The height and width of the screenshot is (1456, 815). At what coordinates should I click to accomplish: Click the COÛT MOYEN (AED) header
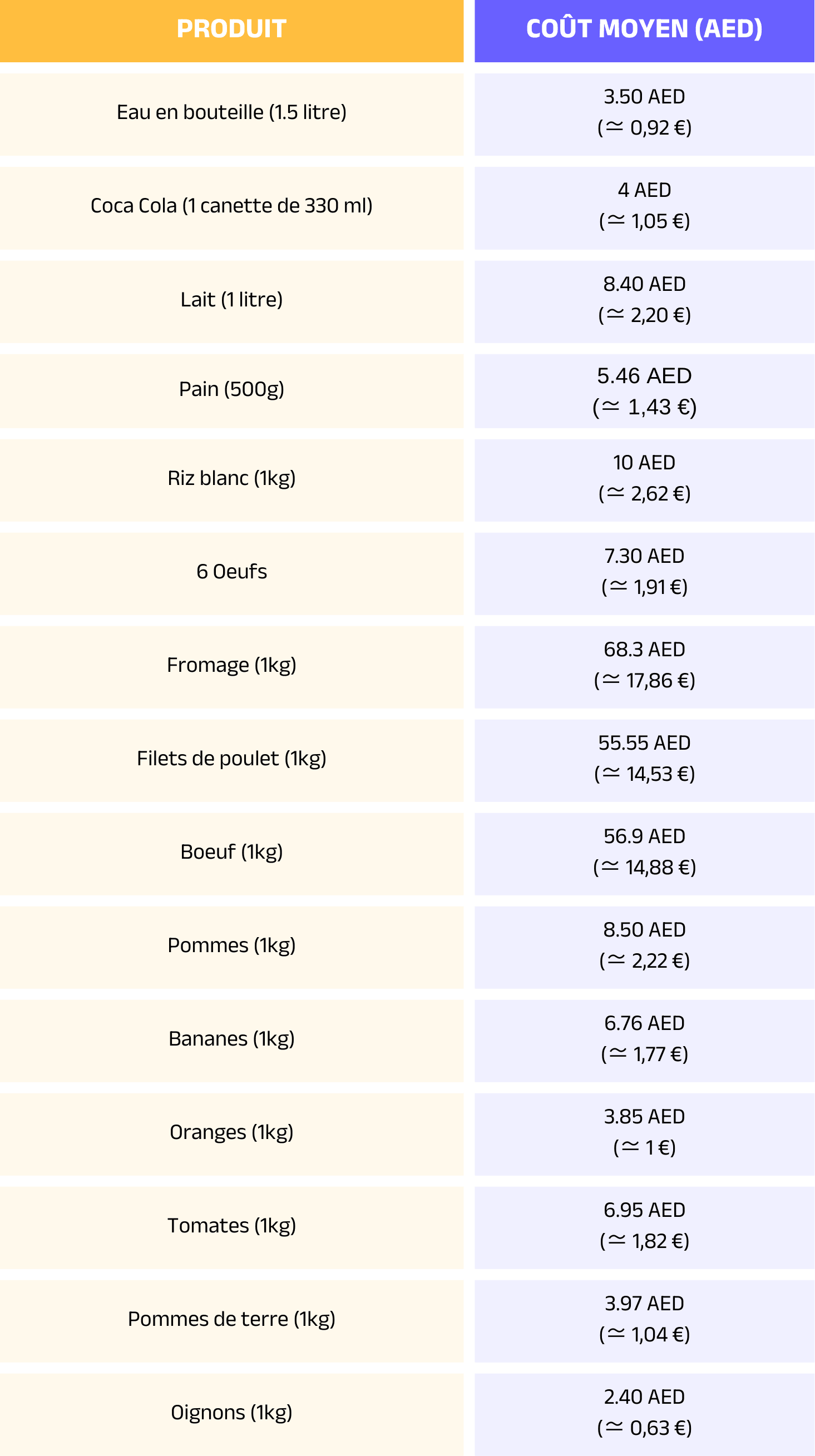click(644, 29)
